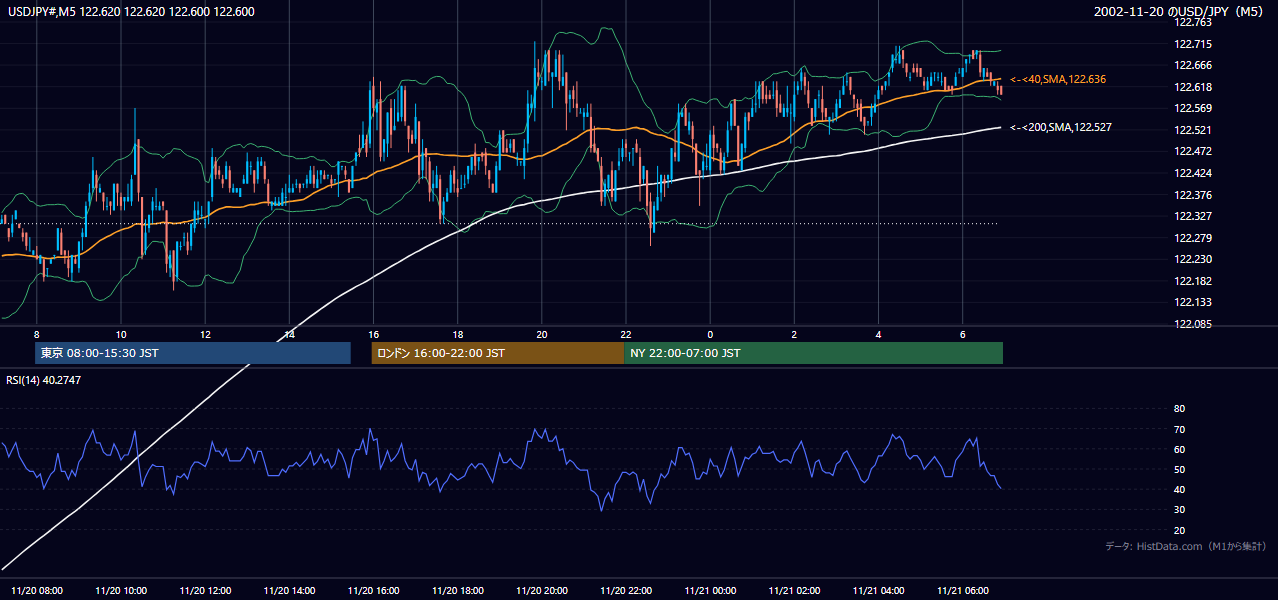Click price axis label 122.666
Viewport: 1278px width, 600px height.
pos(1192,65)
